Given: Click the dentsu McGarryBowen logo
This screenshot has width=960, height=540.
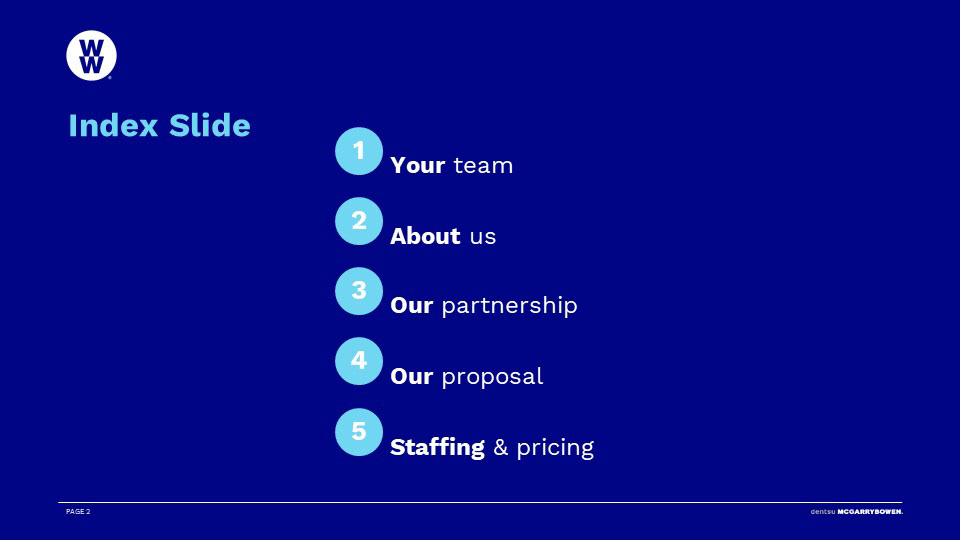Looking at the screenshot, I should coord(857,511).
